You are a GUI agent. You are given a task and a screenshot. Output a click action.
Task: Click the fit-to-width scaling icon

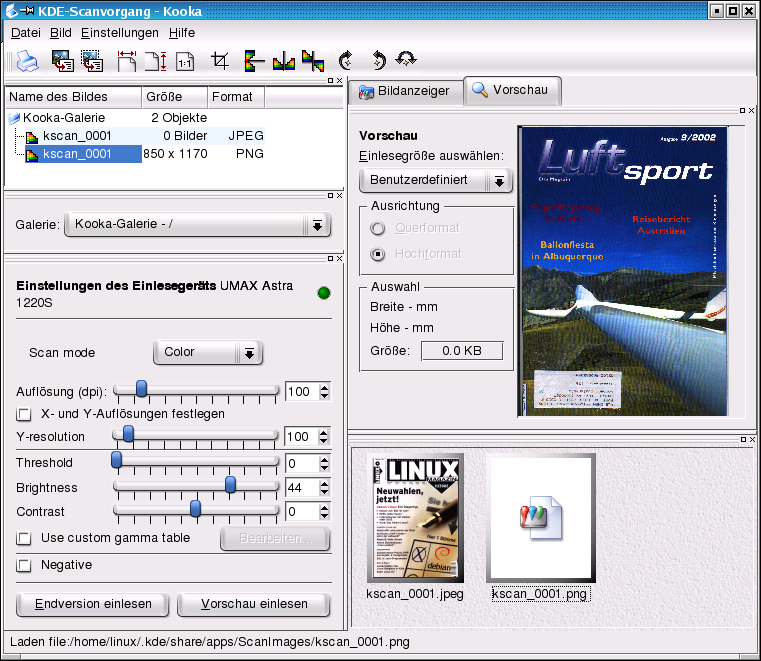coord(127,62)
